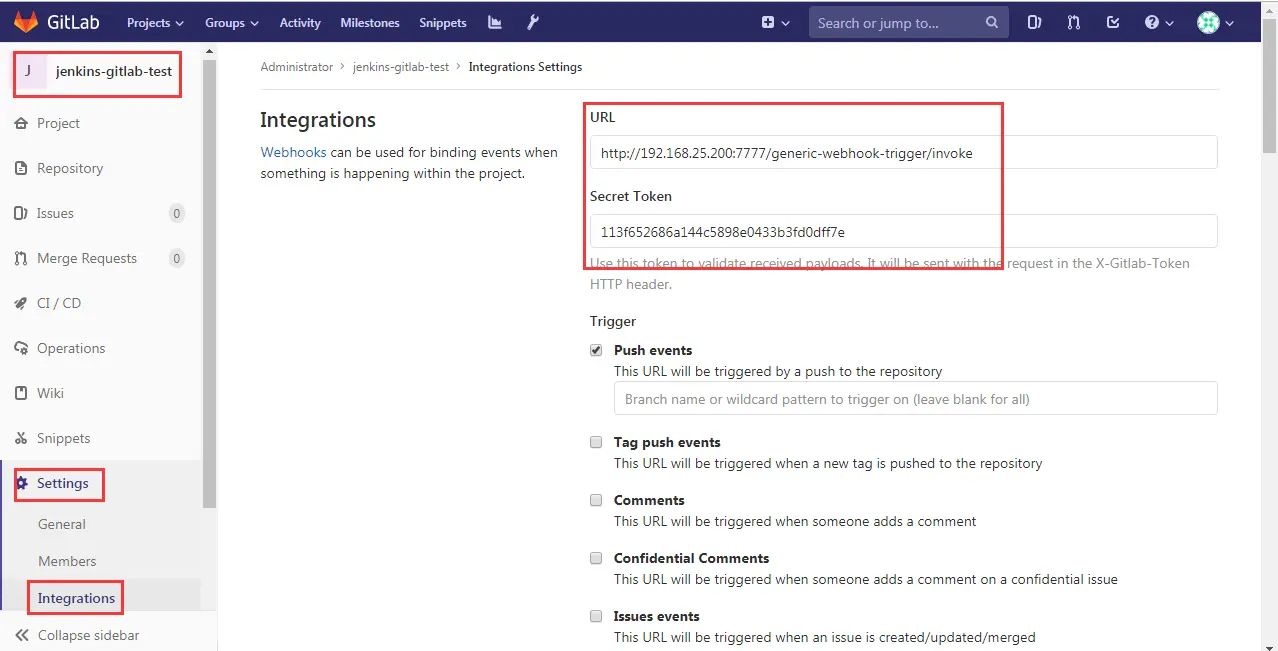
Task: Click the GitLab logo icon
Action: click(26, 21)
